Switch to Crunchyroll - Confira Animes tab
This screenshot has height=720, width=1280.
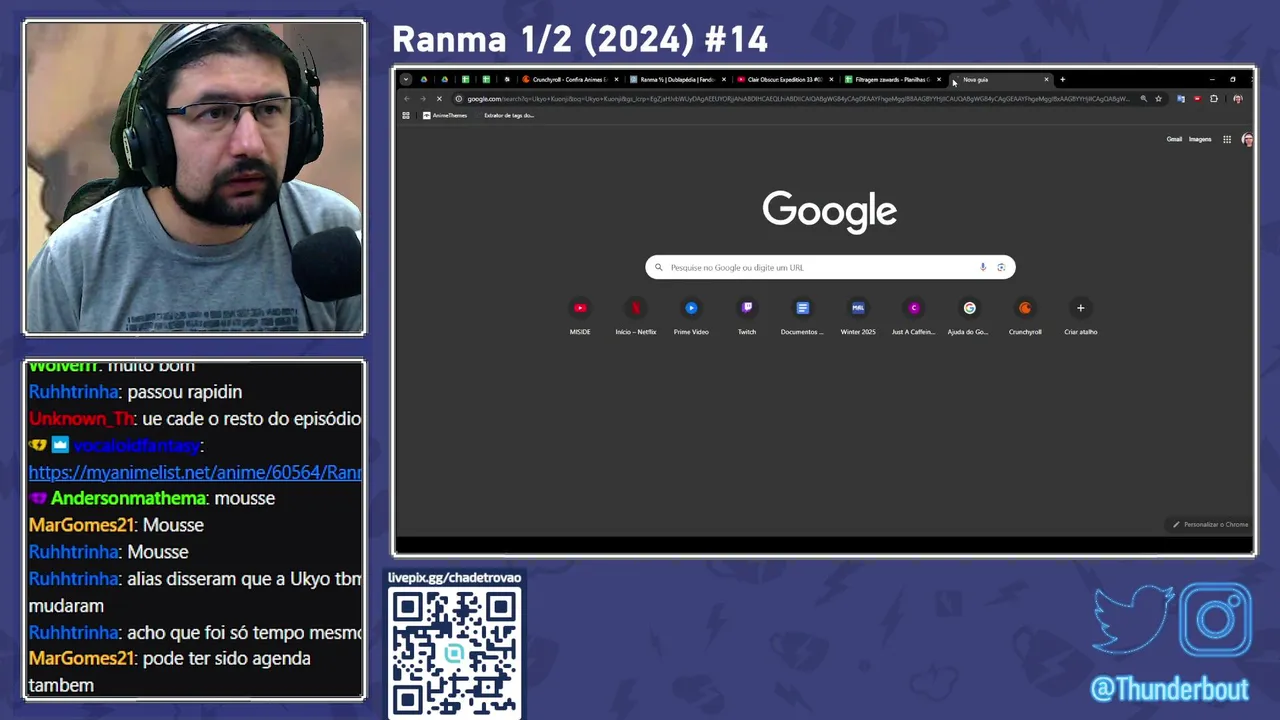pos(570,79)
